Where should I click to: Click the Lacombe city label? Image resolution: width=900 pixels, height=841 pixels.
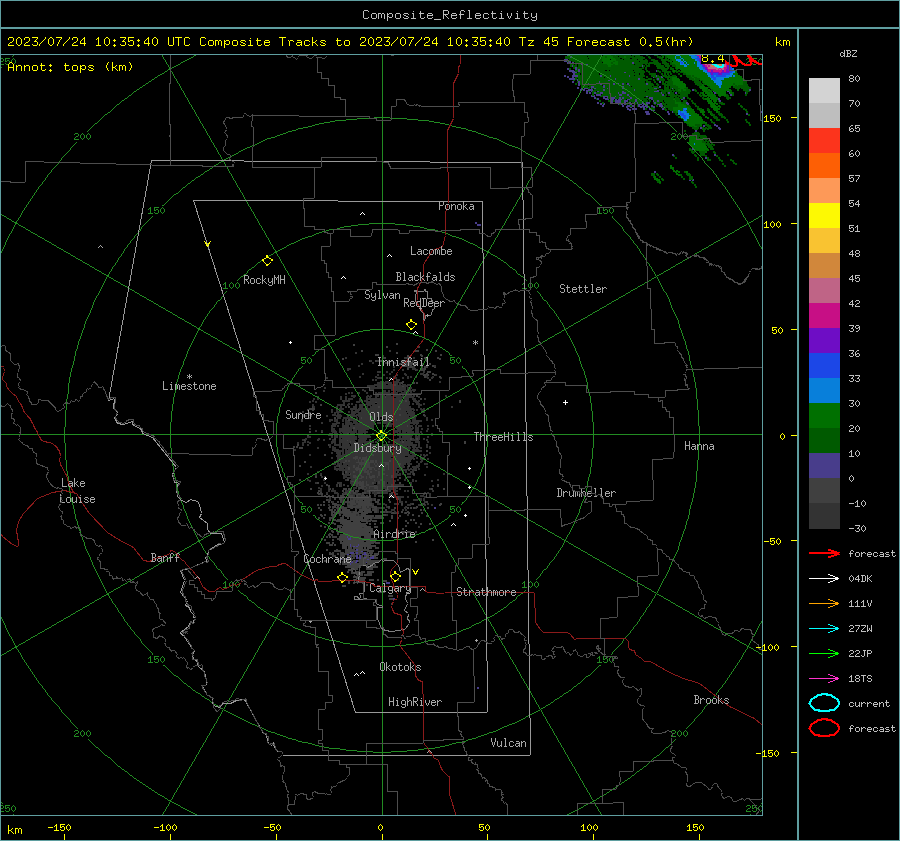431,251
